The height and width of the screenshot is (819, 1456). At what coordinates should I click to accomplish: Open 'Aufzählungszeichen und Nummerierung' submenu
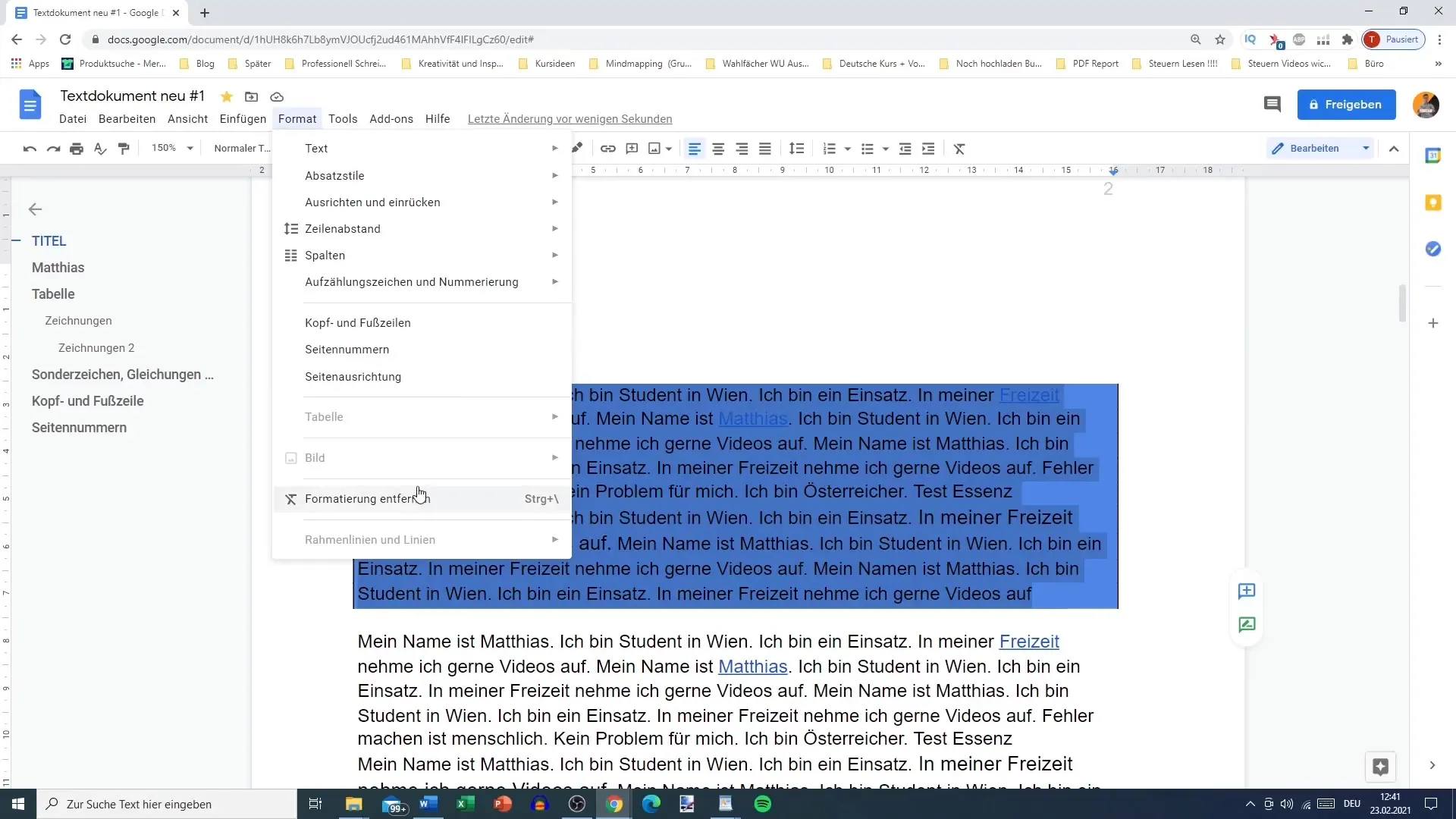(x=412, y=282)
